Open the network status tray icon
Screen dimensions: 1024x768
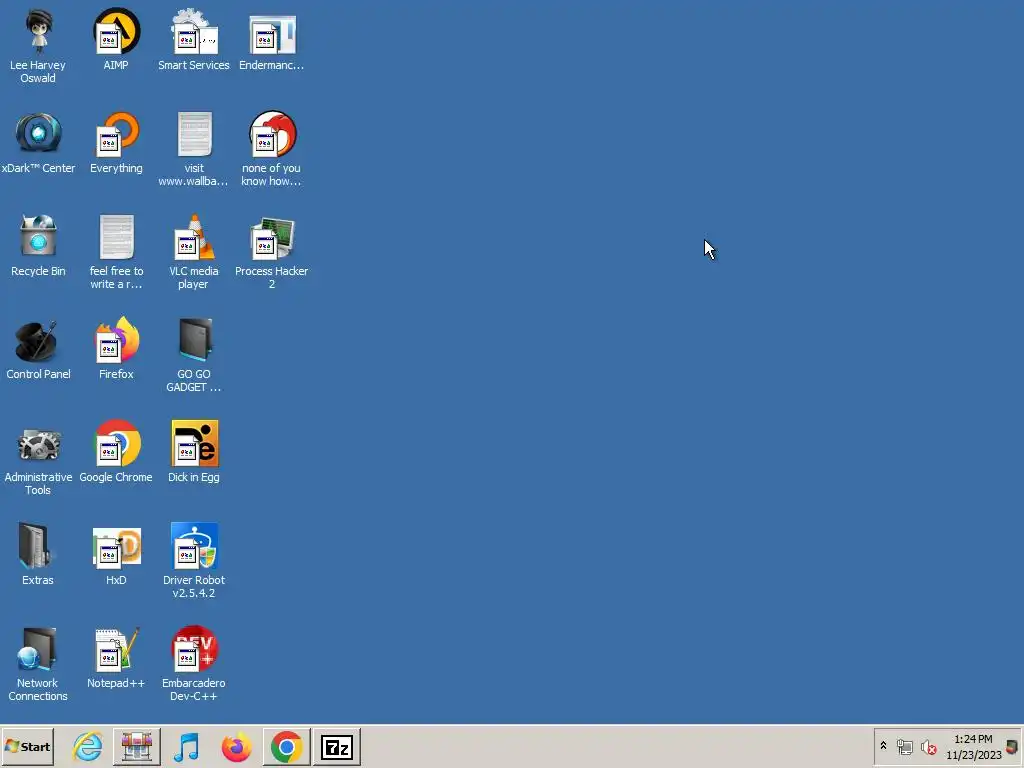point(904,747)
